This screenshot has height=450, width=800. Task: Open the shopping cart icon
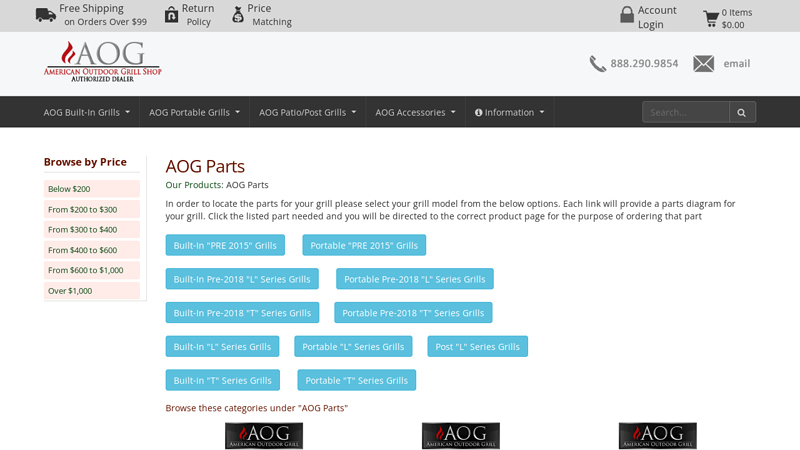pos(711,19)
